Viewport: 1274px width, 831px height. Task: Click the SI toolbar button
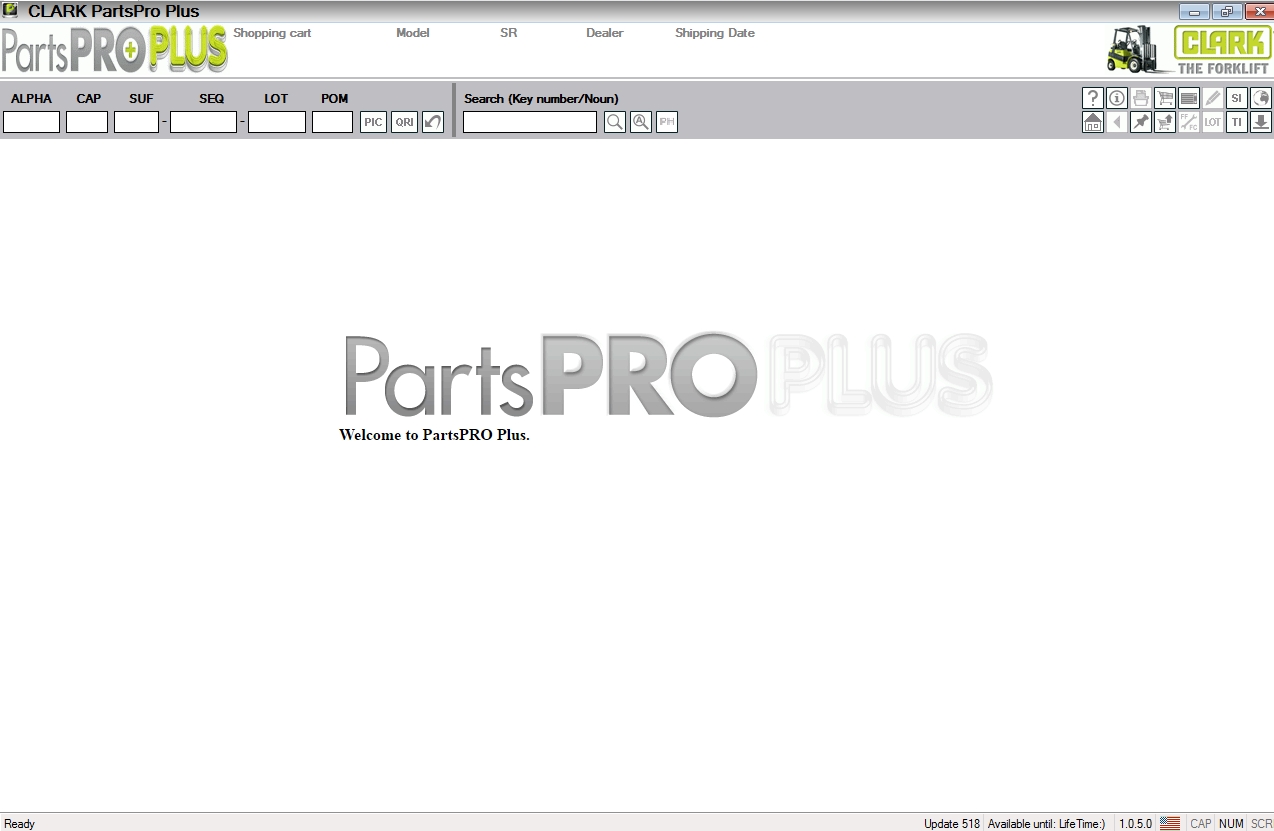pos(1237,98)
